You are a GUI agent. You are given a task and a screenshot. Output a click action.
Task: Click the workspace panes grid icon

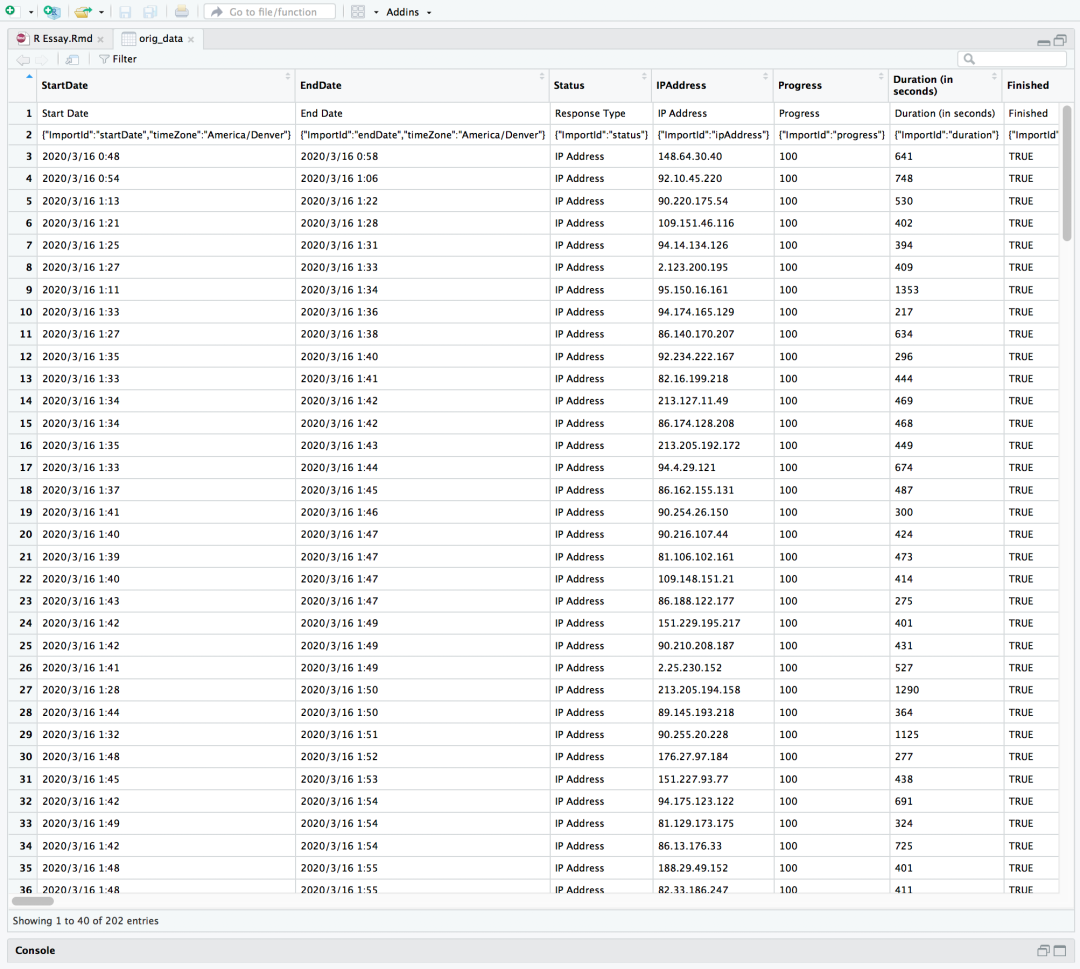pos(358,12)
